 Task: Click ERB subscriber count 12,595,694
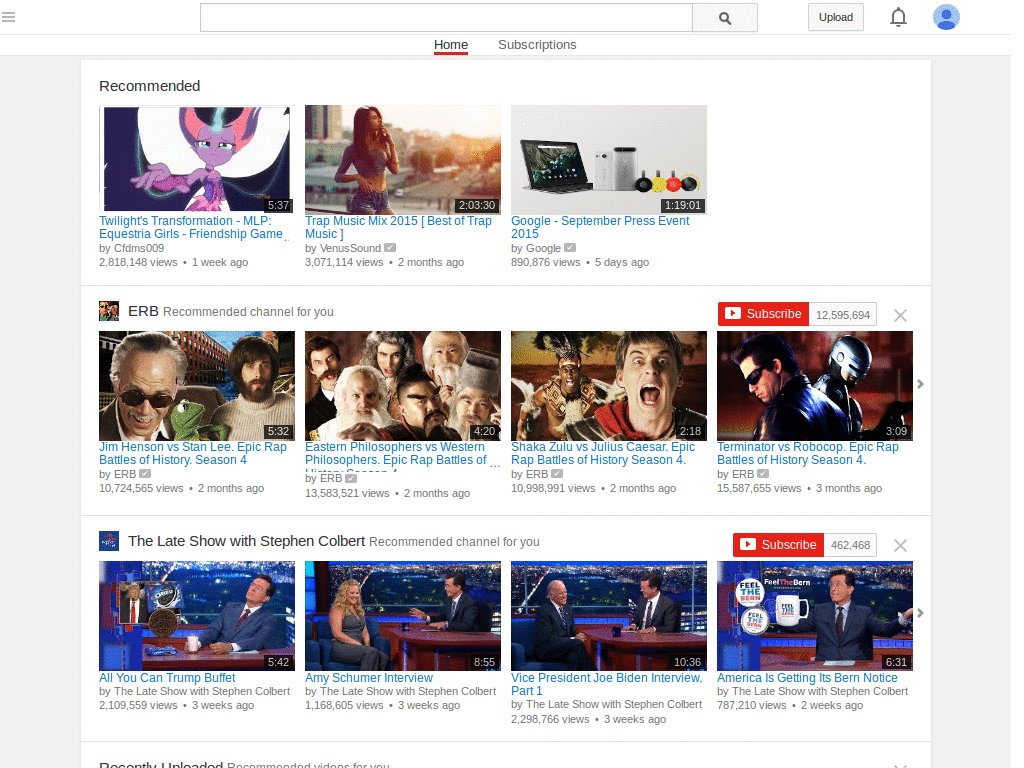(x=842, y=315)
